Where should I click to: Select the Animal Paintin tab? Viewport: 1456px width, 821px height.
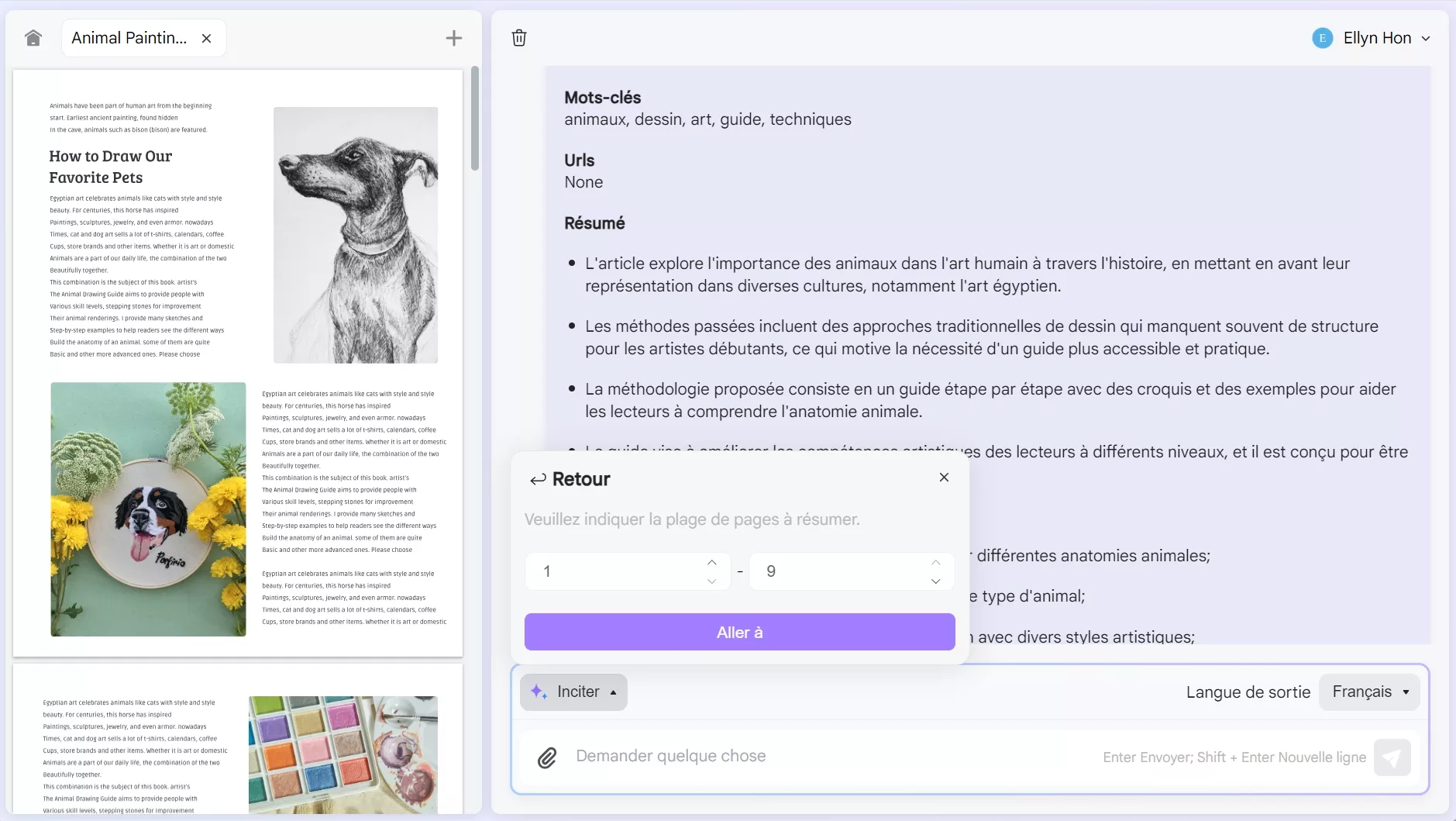(x=128, y=37)
